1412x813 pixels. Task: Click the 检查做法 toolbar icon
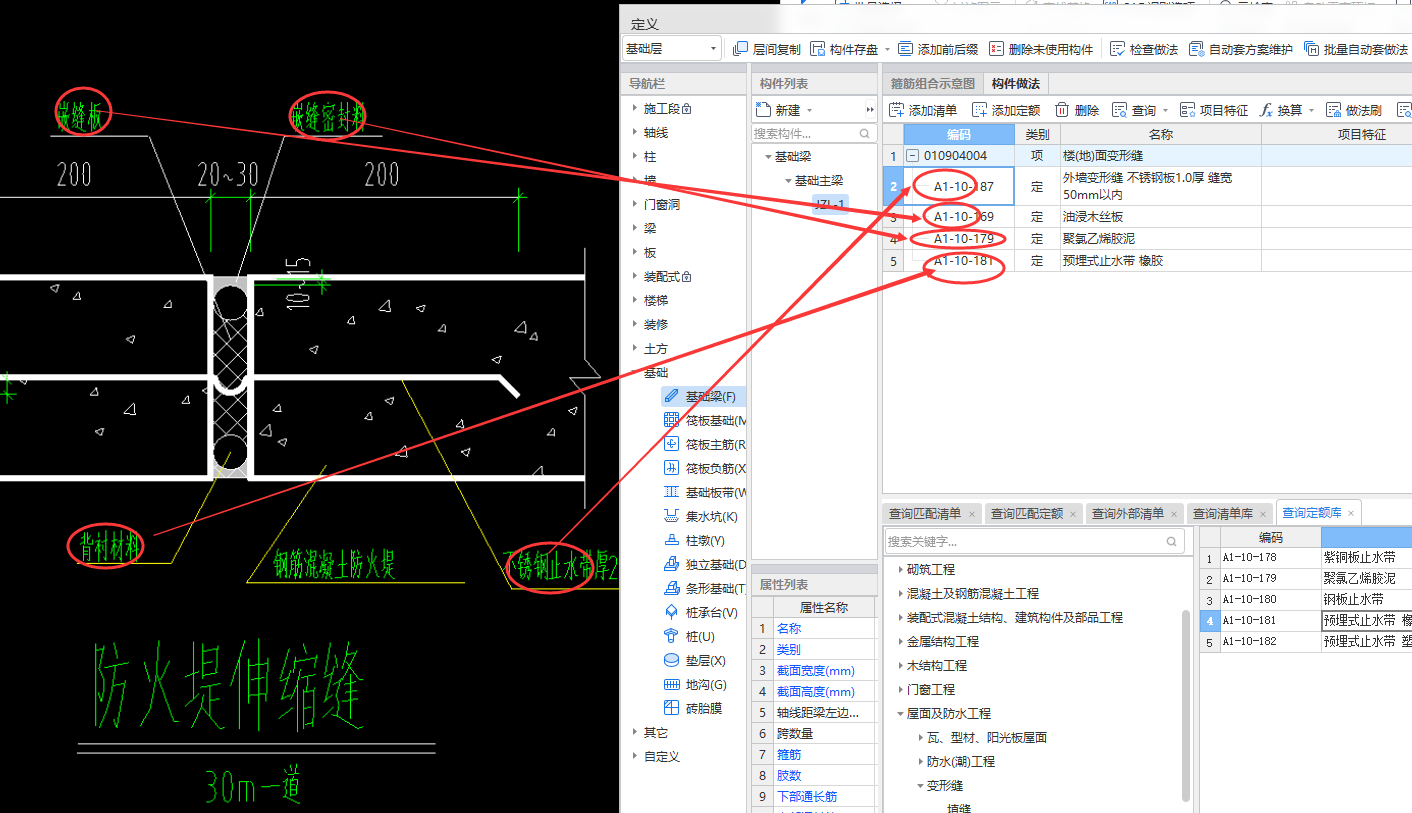click(x=1117, y=49)
